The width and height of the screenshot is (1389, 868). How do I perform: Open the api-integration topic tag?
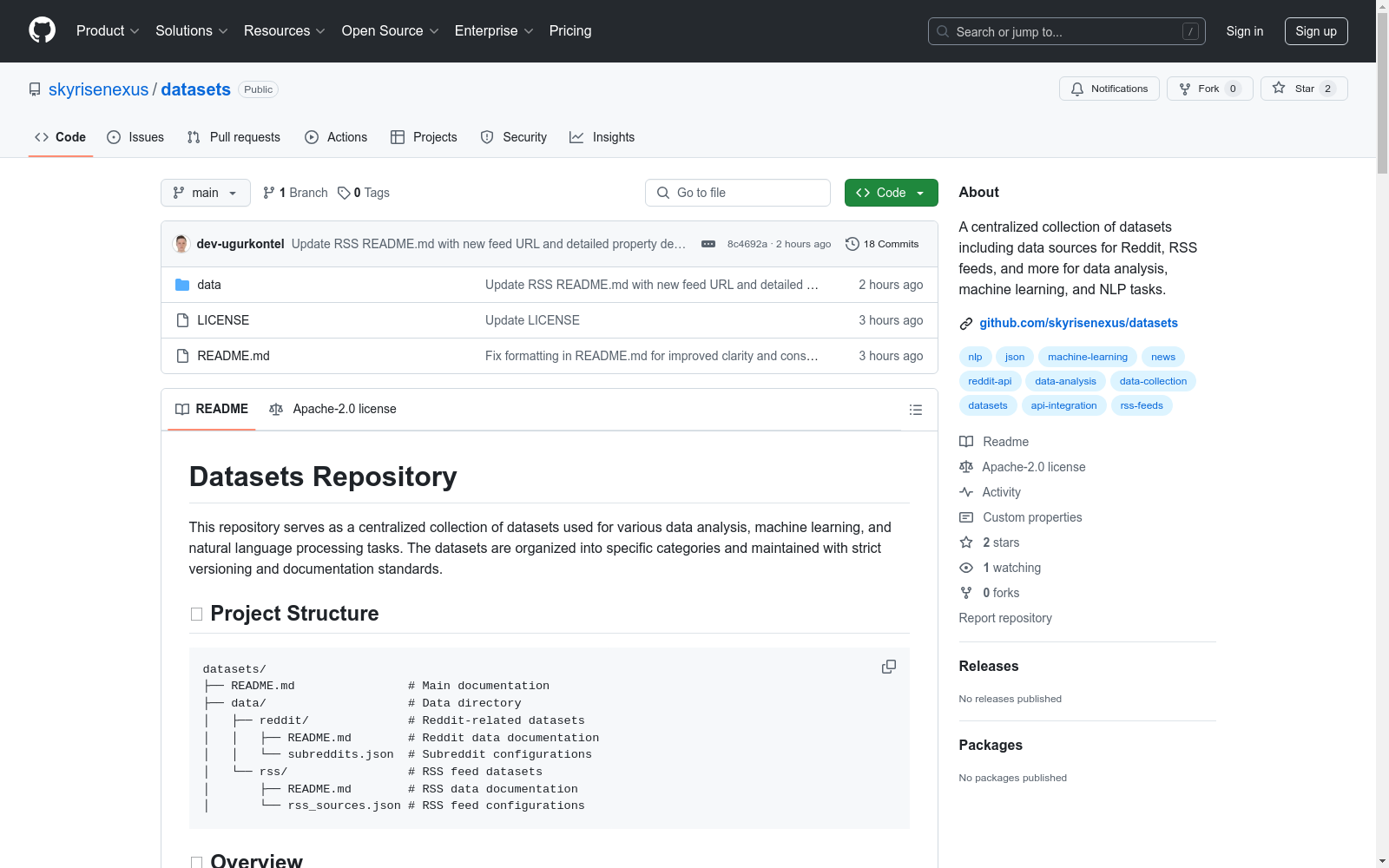click(1063, 405)
